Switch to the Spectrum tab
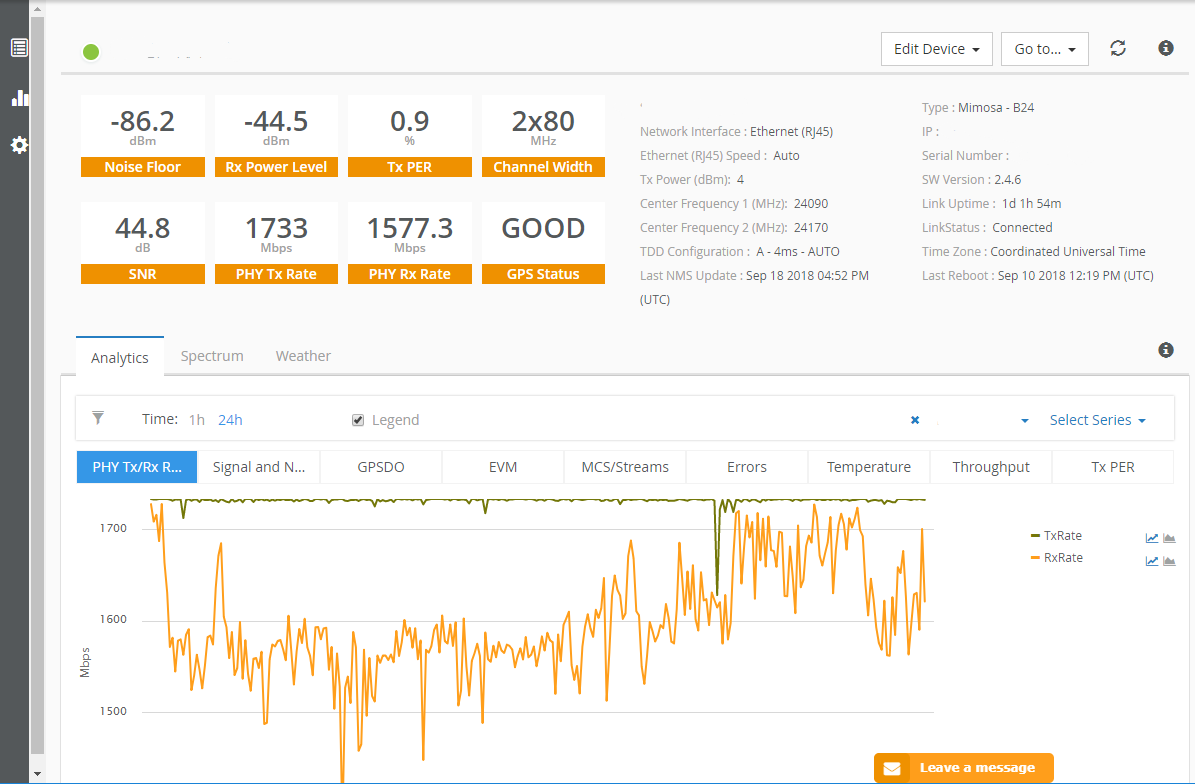Image resolution: width=1195 pixels, height=784 pixels. 212,356
